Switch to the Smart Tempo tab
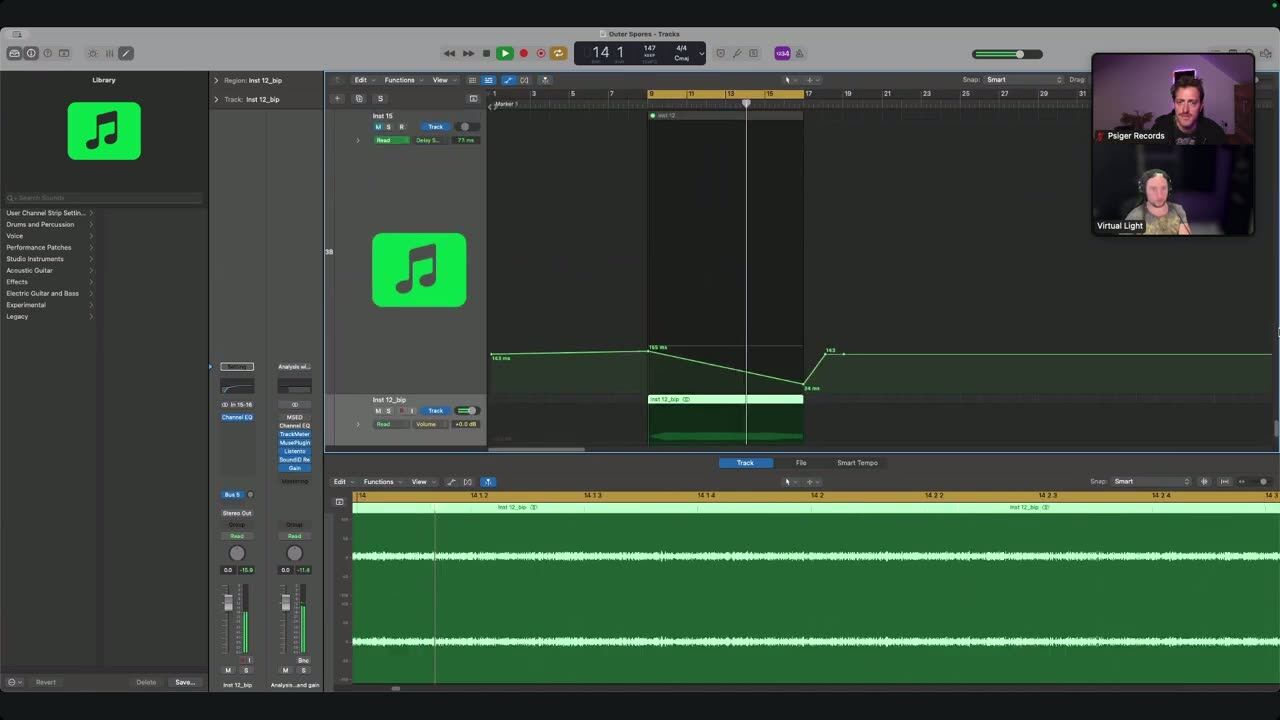This screenshot has width=1280, height=720. pyautogui.click(x=857, y=463)
